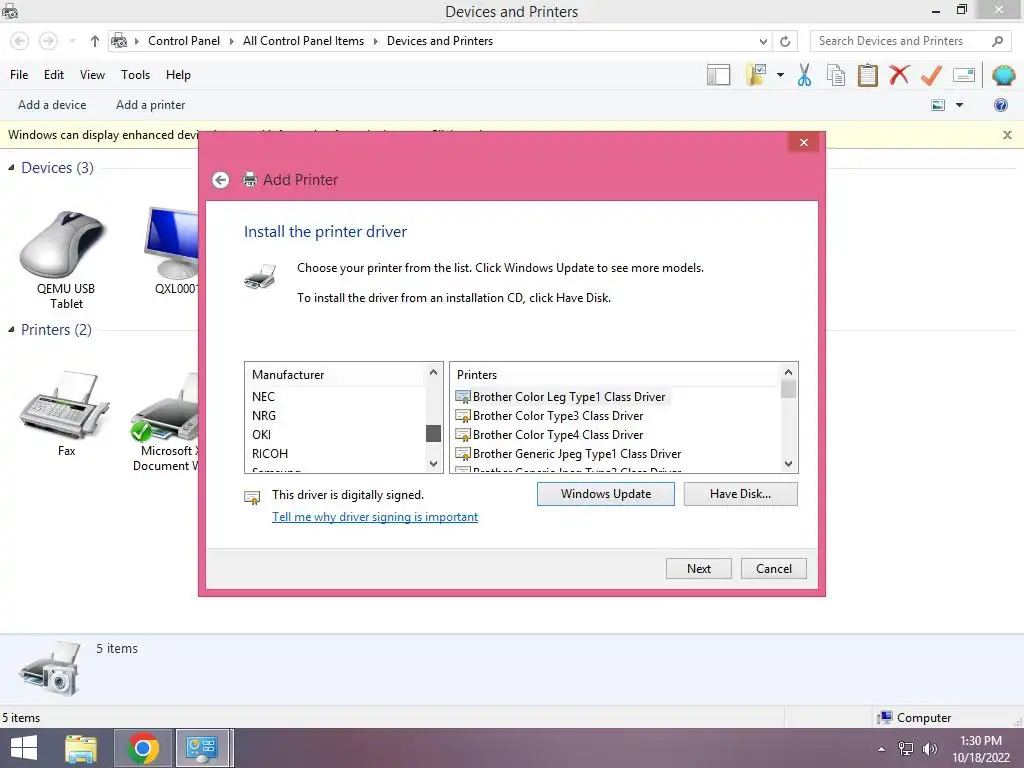Select OKI in Manufacturer list
This screenshot has width=1024, height=768.
coord(261,435)
